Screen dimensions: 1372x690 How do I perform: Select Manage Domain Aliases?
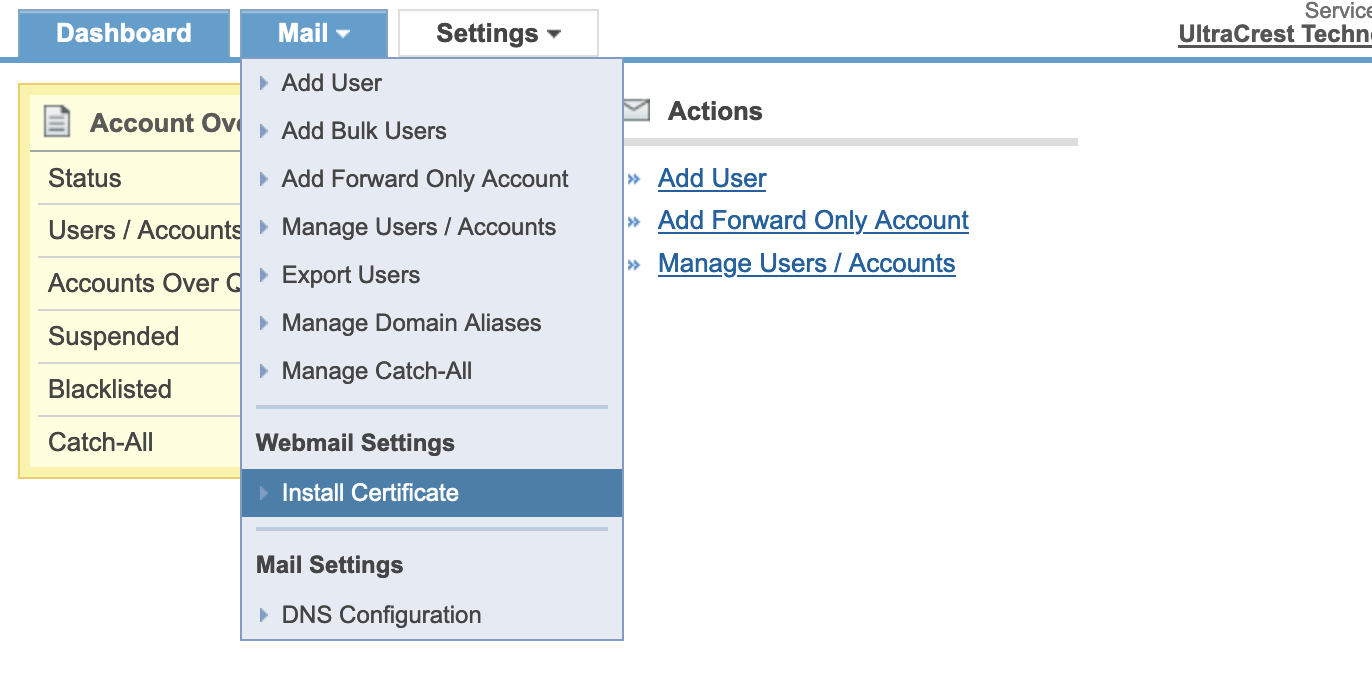tap(432, 323)
